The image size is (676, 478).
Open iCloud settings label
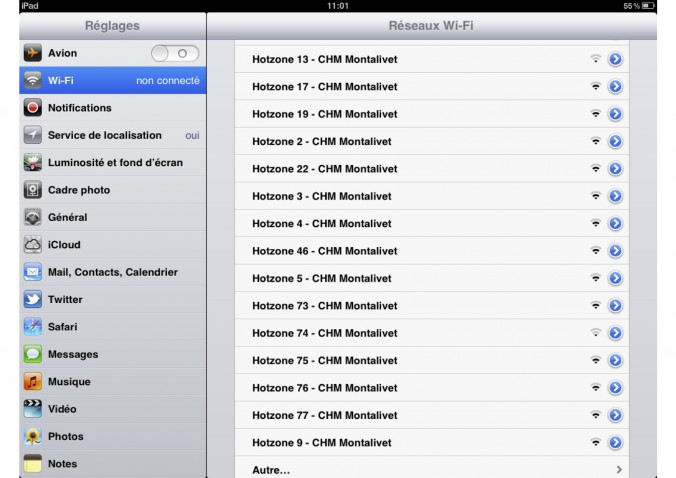[x=64, y=245]
